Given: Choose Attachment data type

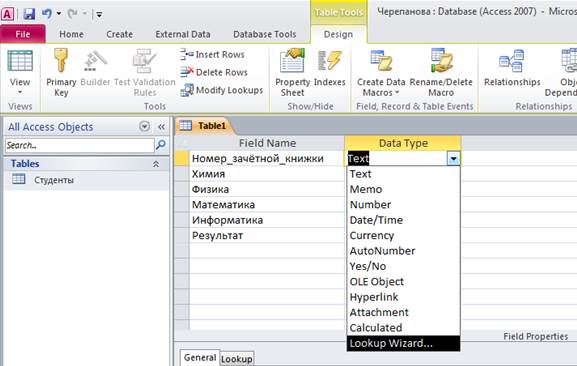Looking at the screenshot, I should pos(403,313).
